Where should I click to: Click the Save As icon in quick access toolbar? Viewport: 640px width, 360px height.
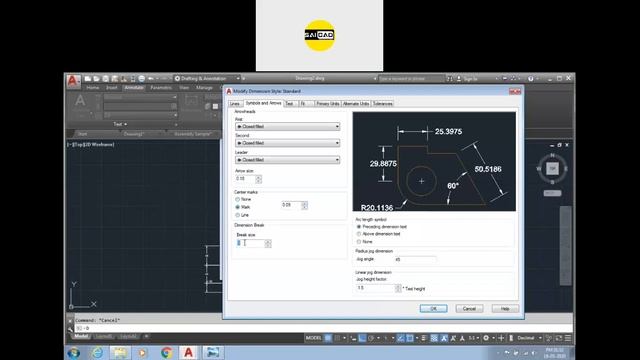tap(115, 78)
